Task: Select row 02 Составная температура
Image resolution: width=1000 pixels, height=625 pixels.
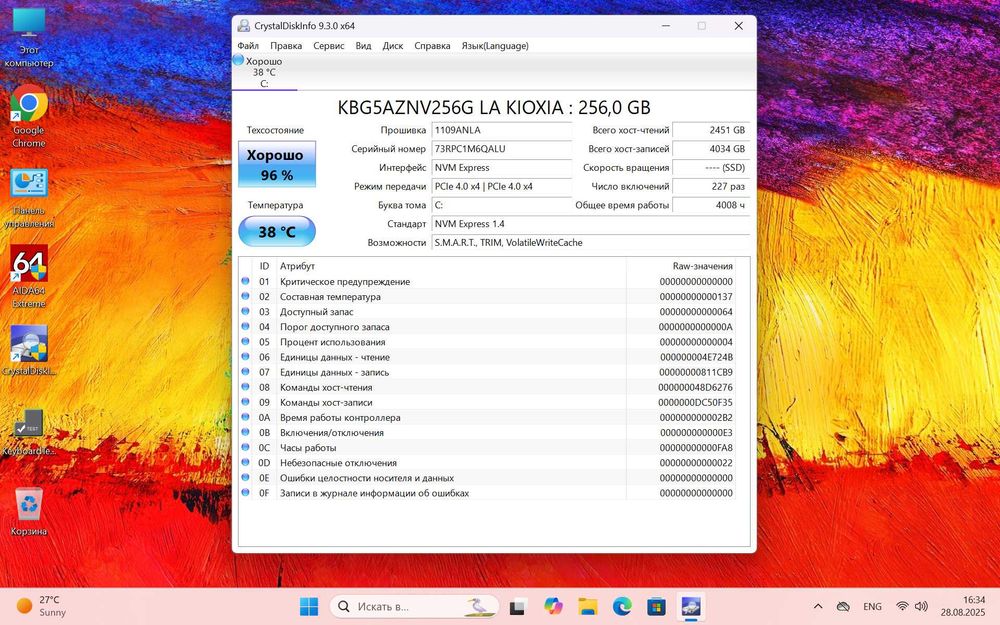Action: (487, 297)
